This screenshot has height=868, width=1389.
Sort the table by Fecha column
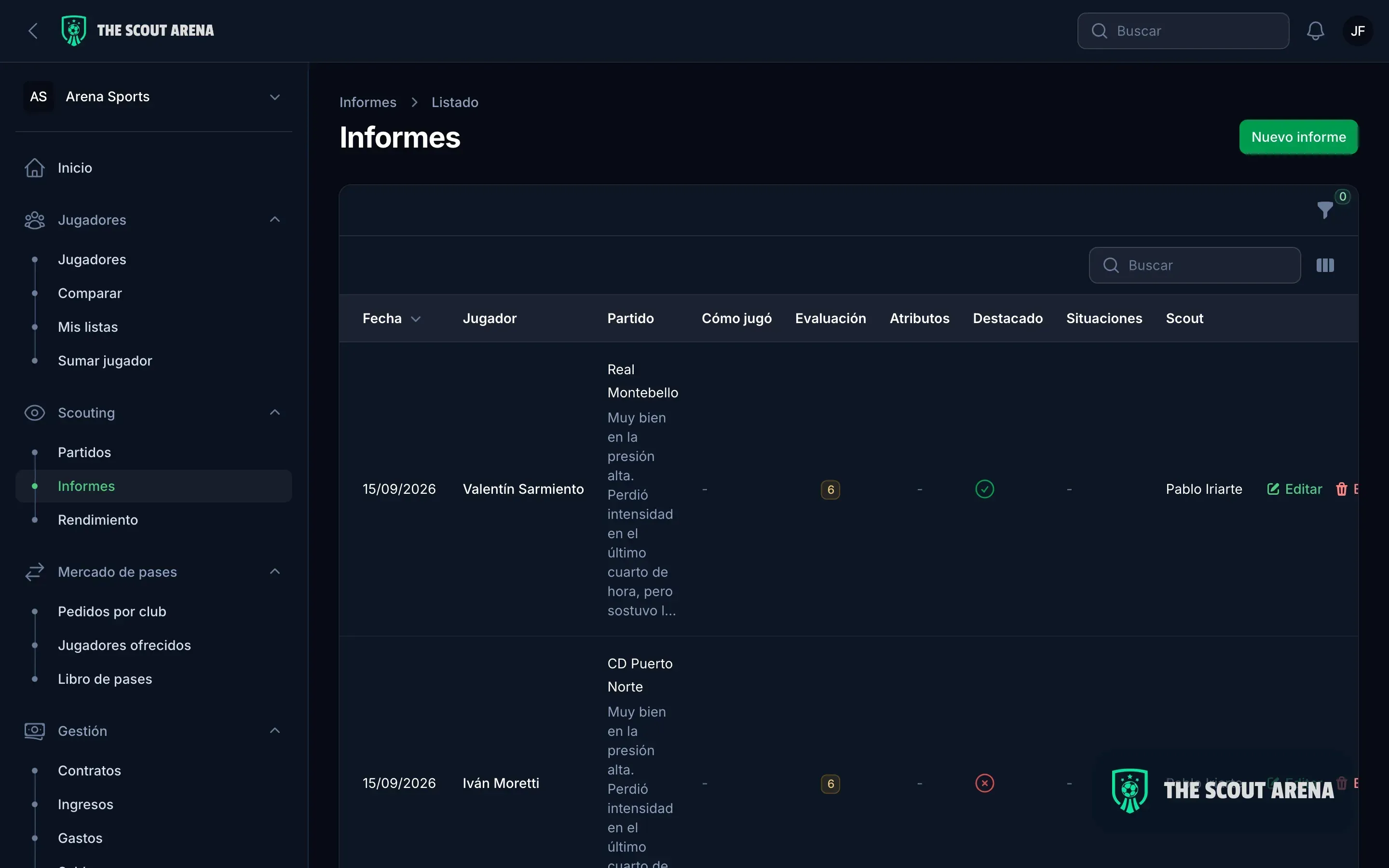(392, 319)
